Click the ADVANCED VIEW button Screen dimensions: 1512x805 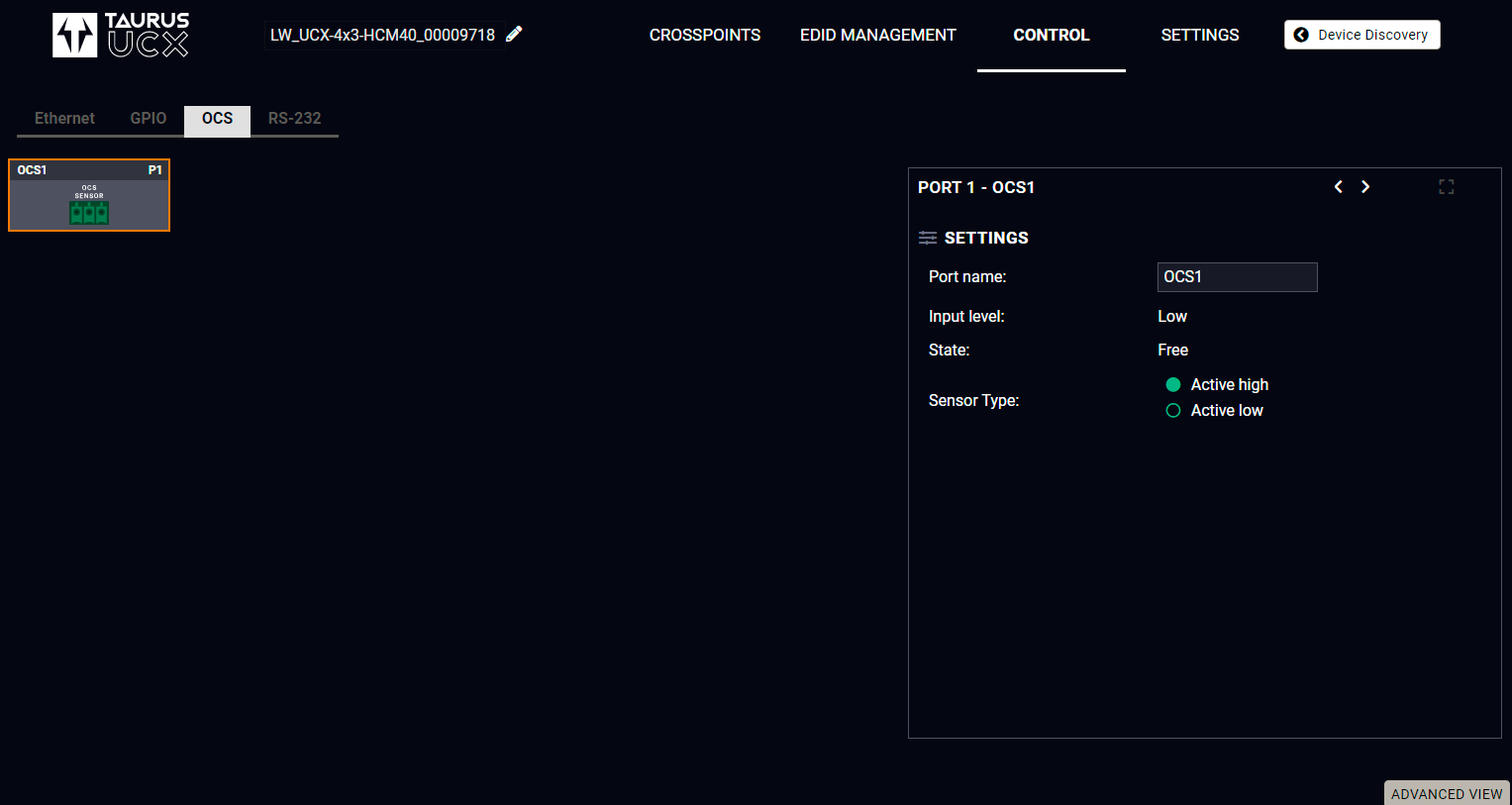[1446, 793]
